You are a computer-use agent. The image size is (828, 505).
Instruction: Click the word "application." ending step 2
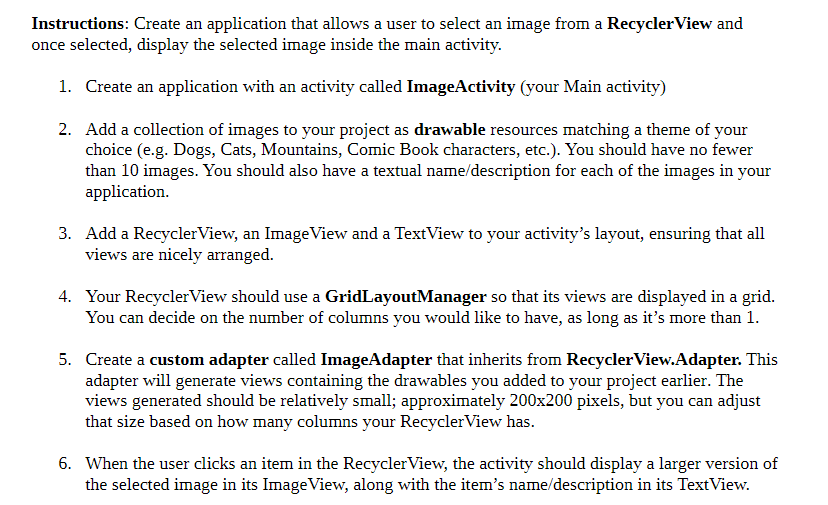[127, 192]
